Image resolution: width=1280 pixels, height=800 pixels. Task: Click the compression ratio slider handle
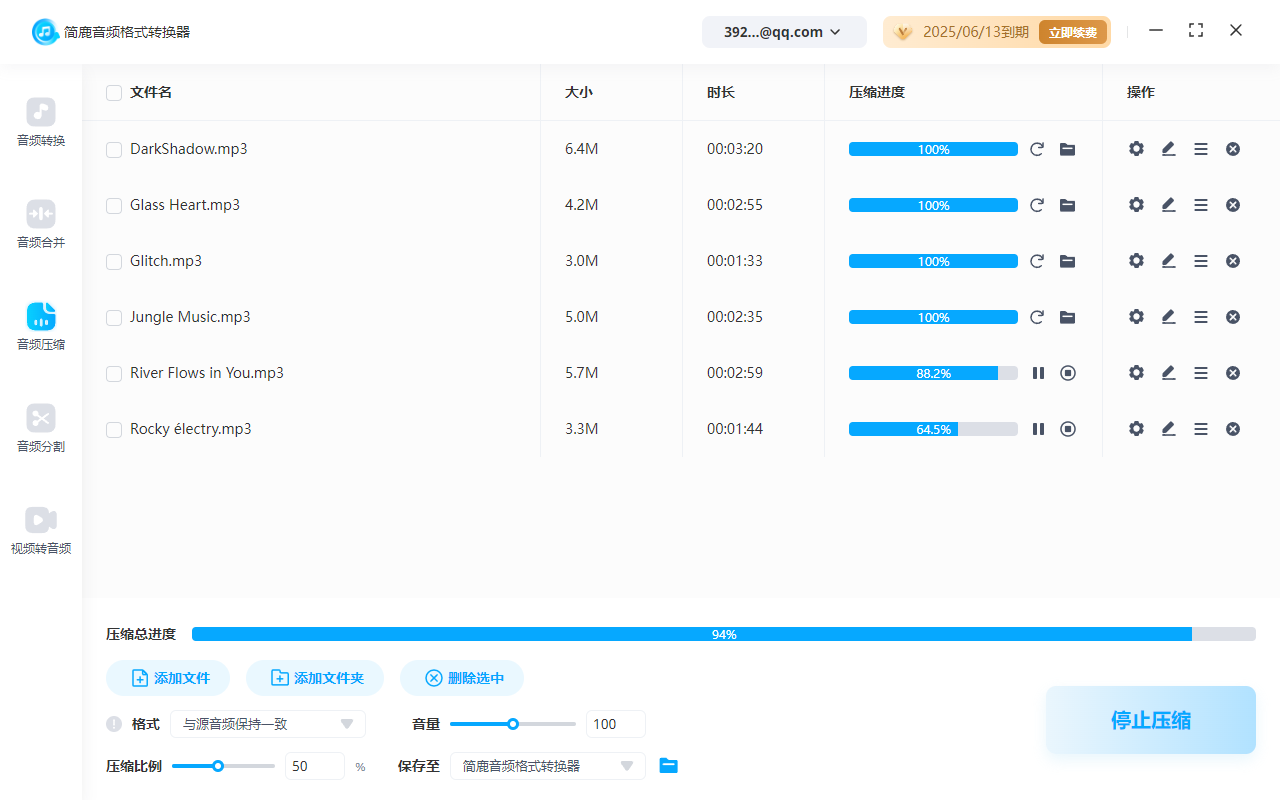pyautogui.click(x=218, y=766)
